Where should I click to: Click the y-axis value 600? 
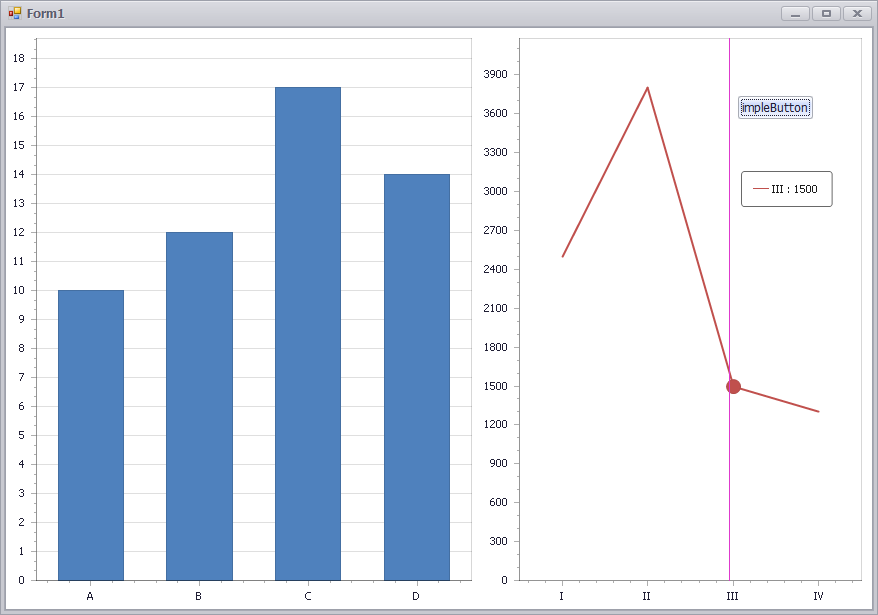coord(498,502)
